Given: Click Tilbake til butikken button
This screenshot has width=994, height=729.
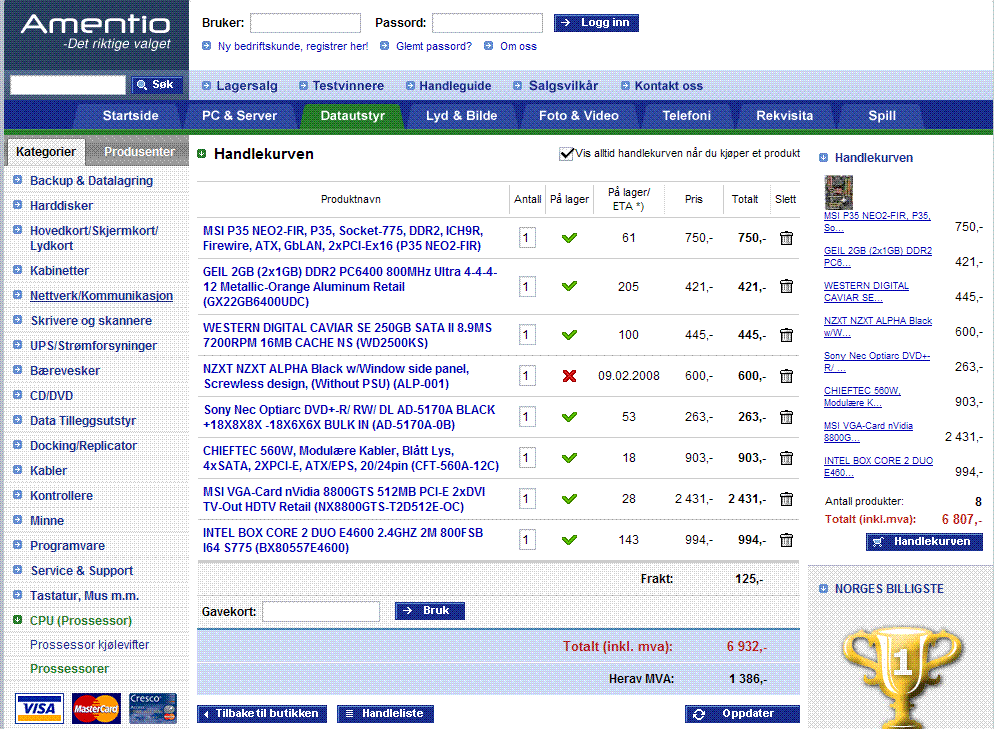Looking at the screenshot, I should (262, 714).
